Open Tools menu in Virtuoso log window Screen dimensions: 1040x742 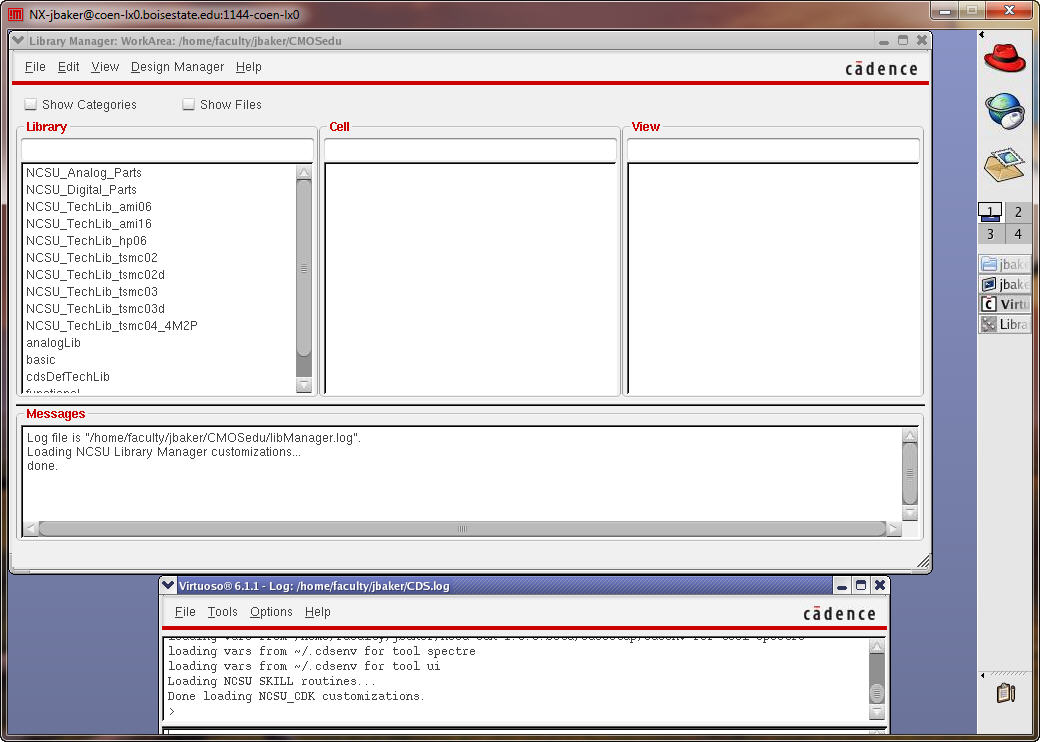click(x=222, y=612)
